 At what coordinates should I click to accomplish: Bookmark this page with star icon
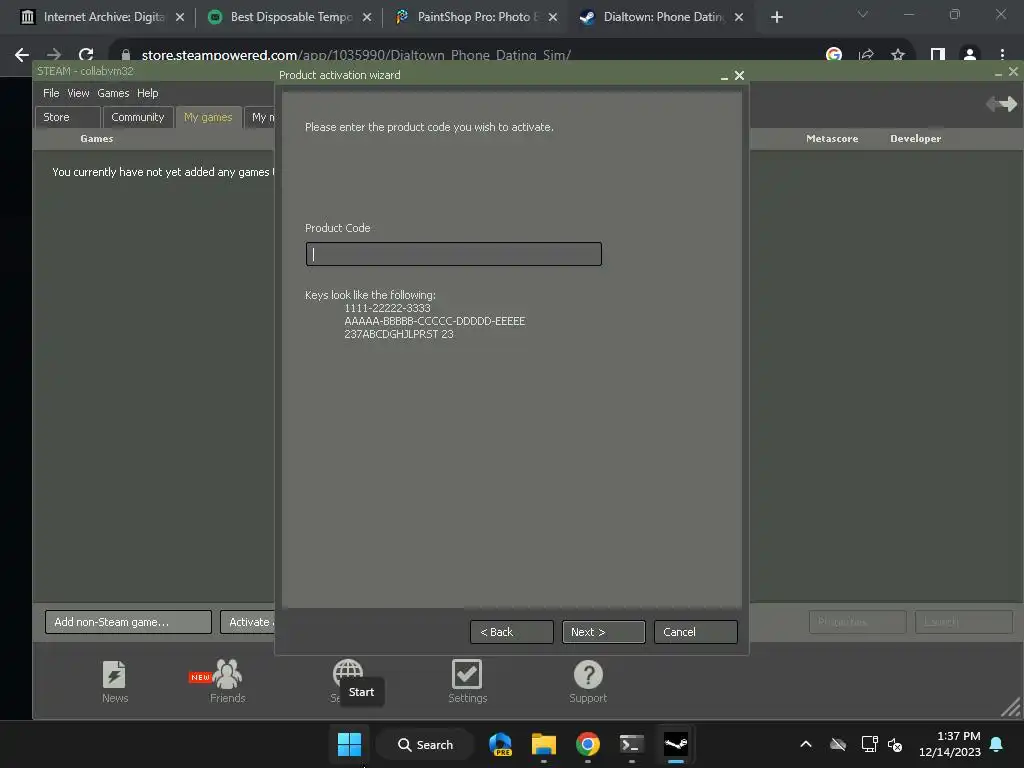(898, 55)
